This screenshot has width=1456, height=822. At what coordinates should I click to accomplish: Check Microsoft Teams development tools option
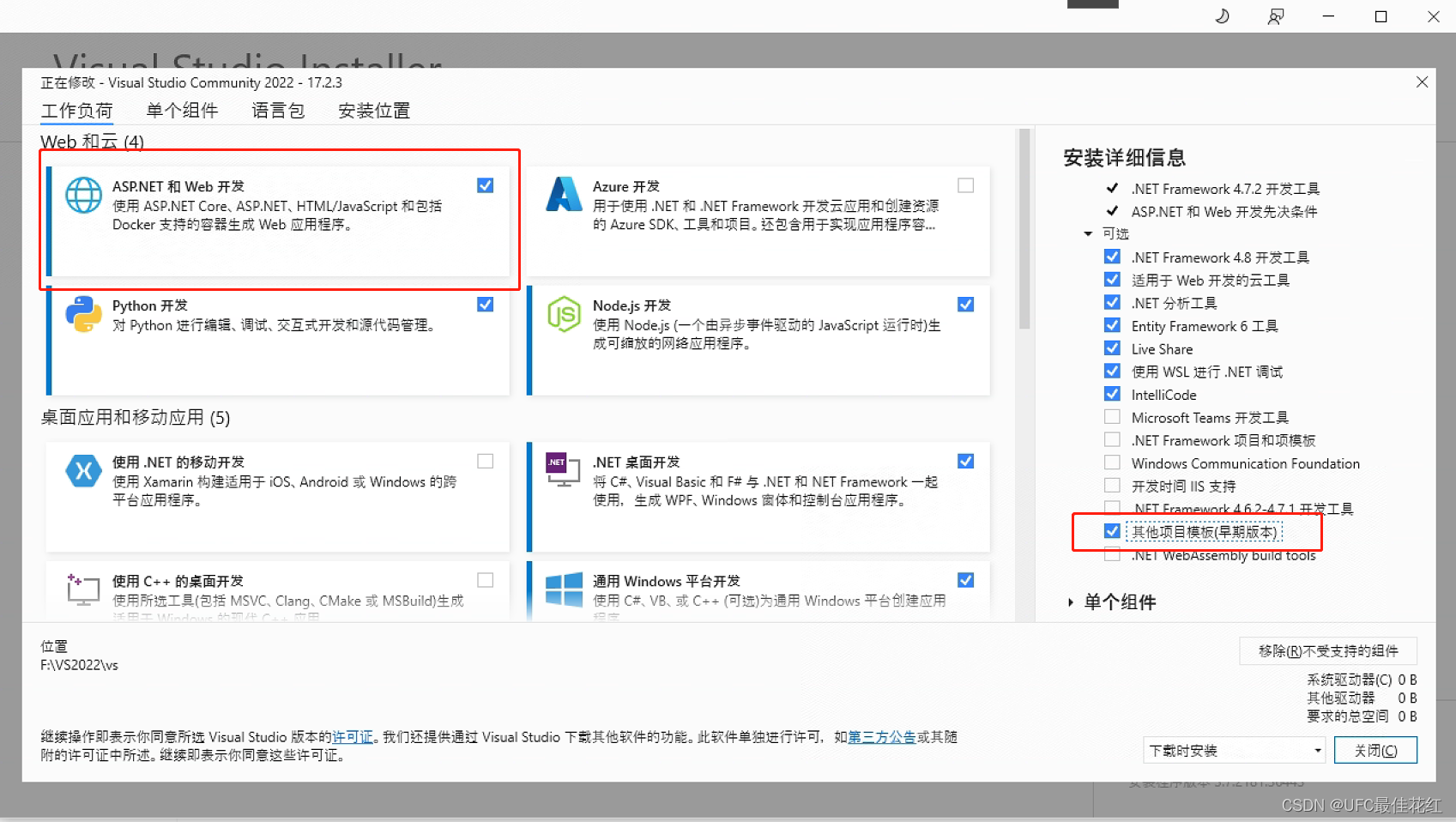click(1113, 417)
